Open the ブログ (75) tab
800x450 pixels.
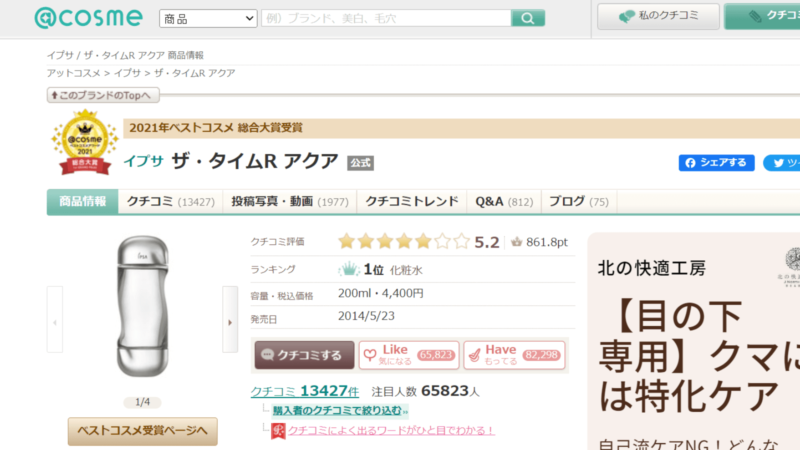579,202
